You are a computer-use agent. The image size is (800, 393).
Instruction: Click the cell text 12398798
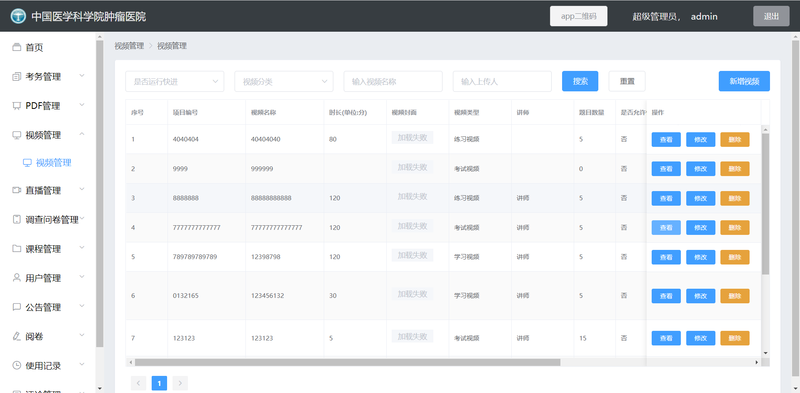(265, 257)
